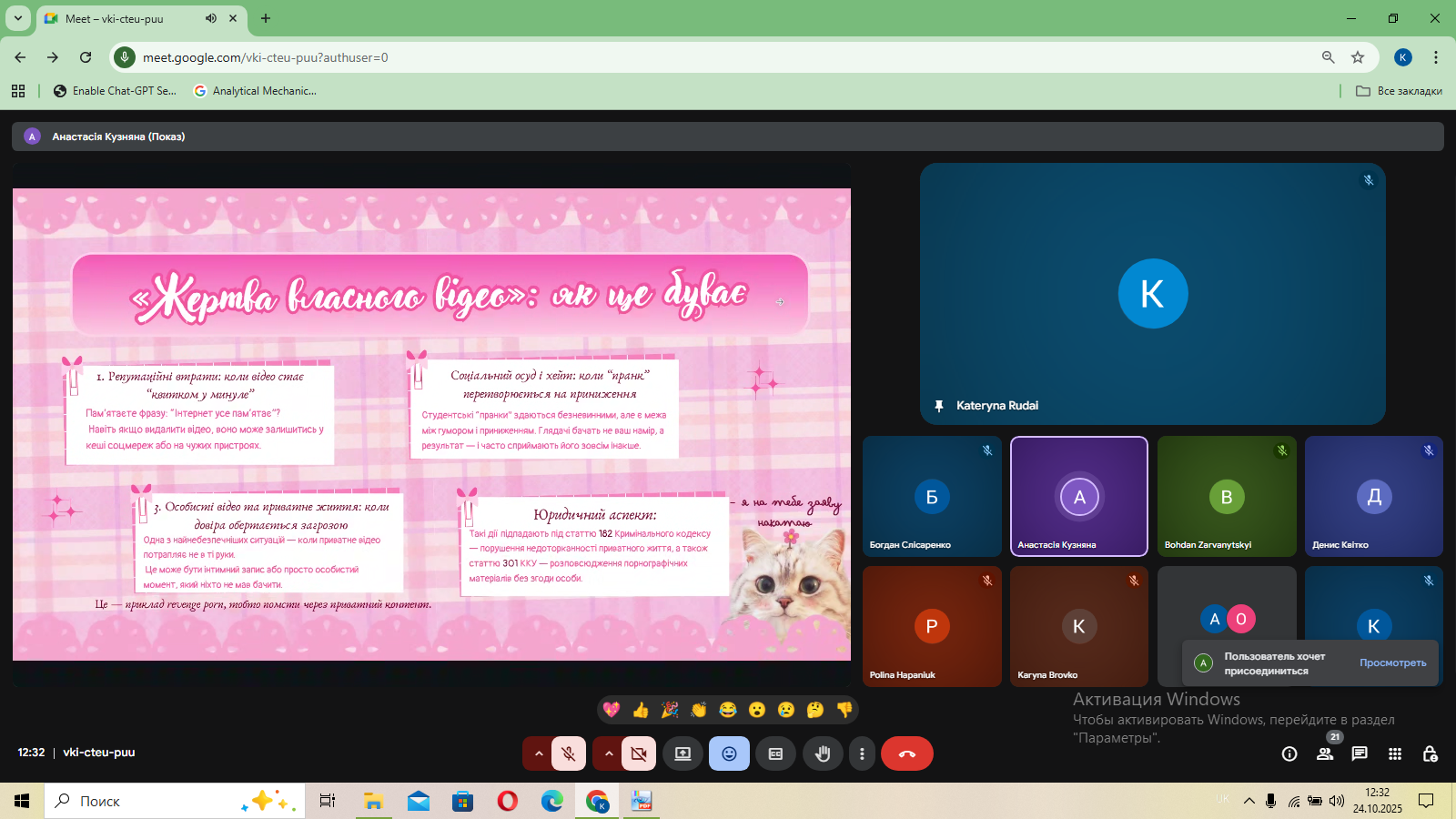The image size is (1456, 819).
Task: Raise hand in the meeting
Action: click(x=823, y=753)
